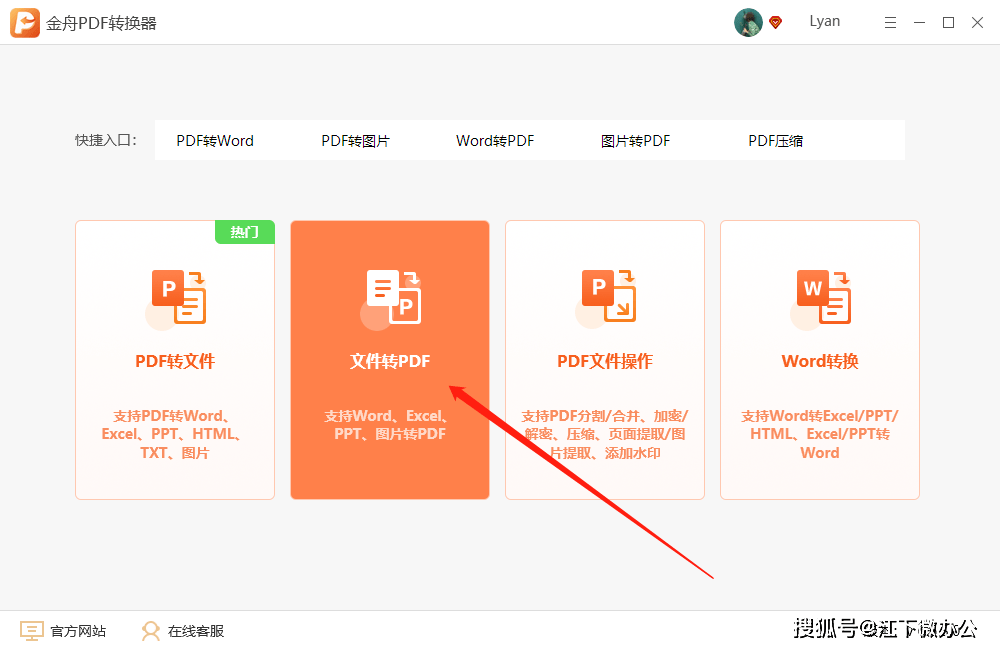The width and height of the screenshot is (1000, 650).
Task: Click the VIP membership badge icon
Action: (x=777, y=21)
